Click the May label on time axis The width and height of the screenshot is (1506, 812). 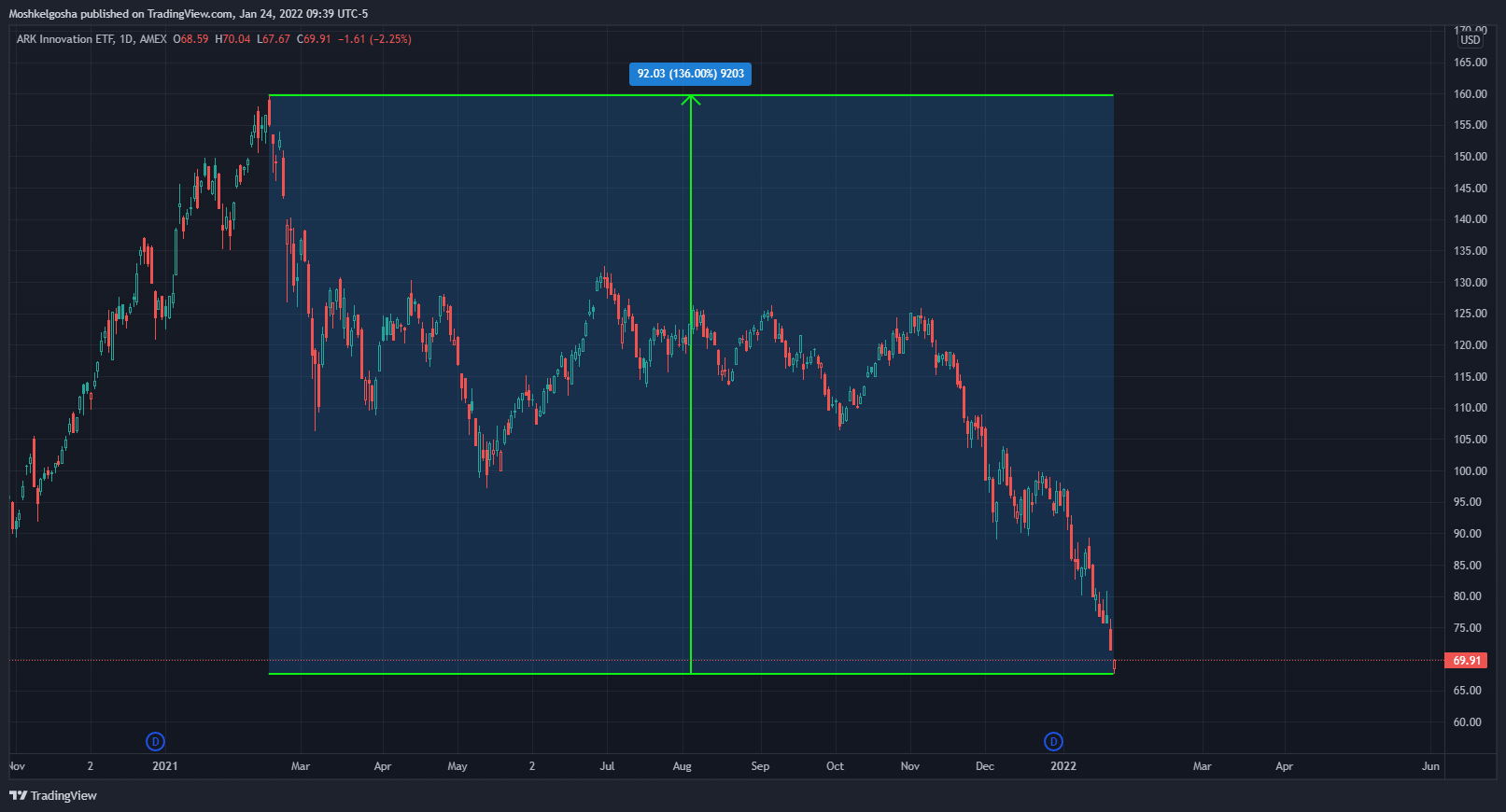click(457, 766)
